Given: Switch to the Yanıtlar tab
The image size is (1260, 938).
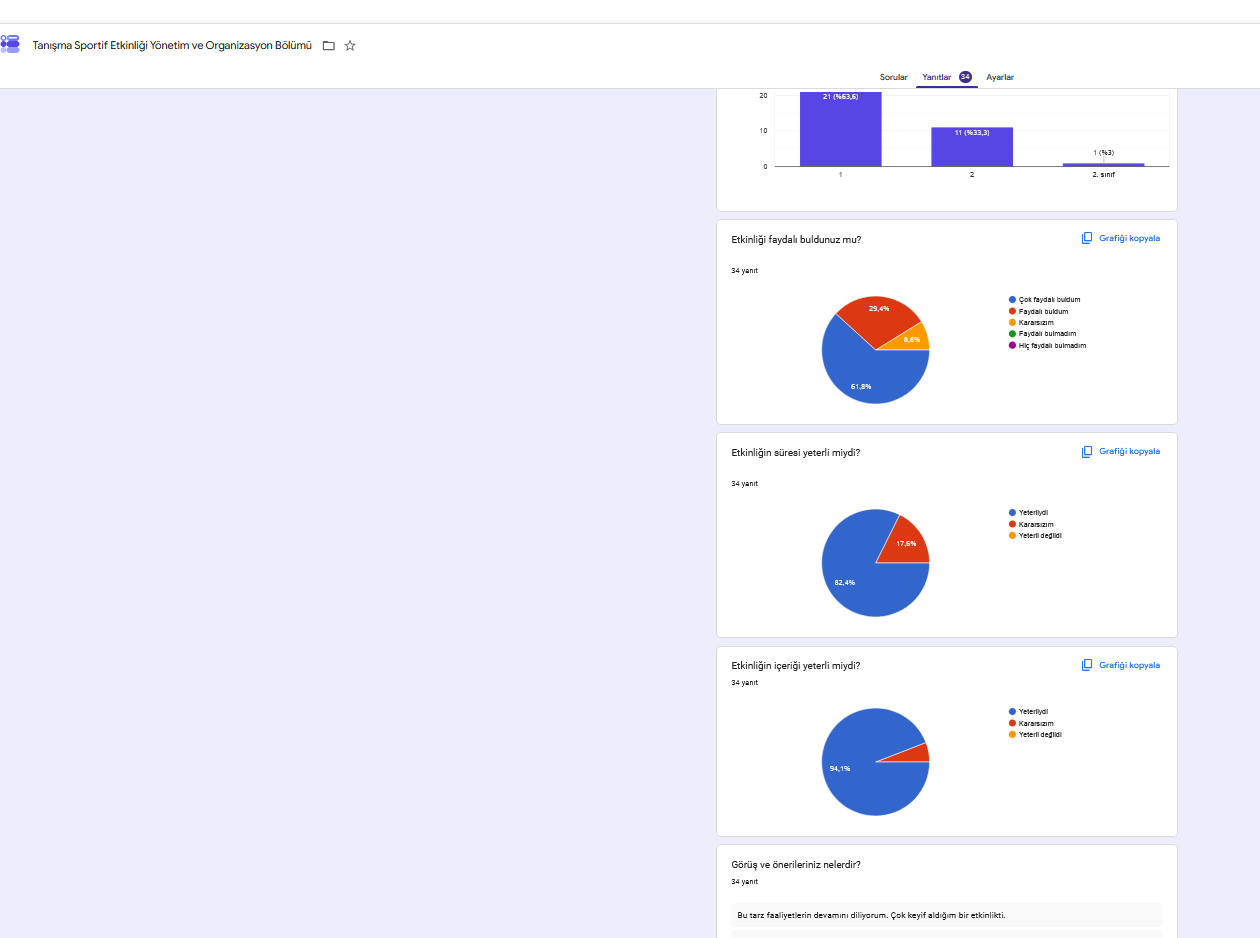Looking at the screenshot, I should [x=937, y=77].
